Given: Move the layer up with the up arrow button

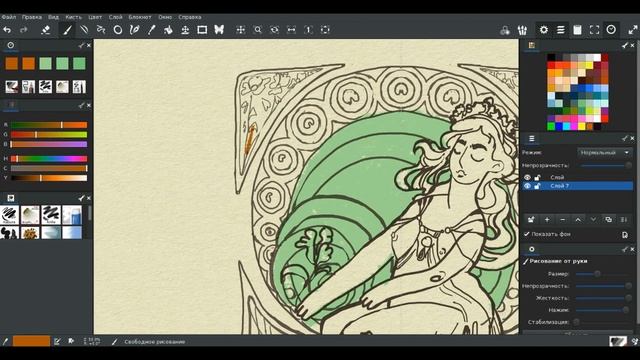Looking at the screenshot, I should coord(578,220).
